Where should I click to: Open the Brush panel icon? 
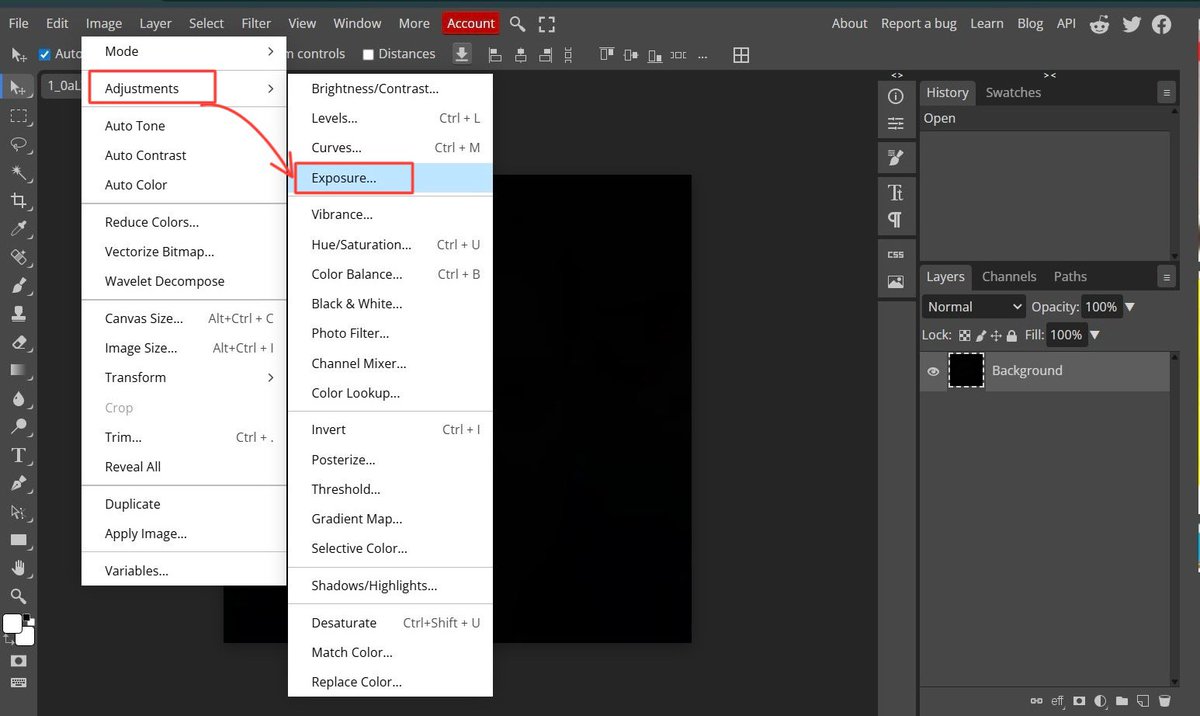pyautogui.click(x=896, y=158)
